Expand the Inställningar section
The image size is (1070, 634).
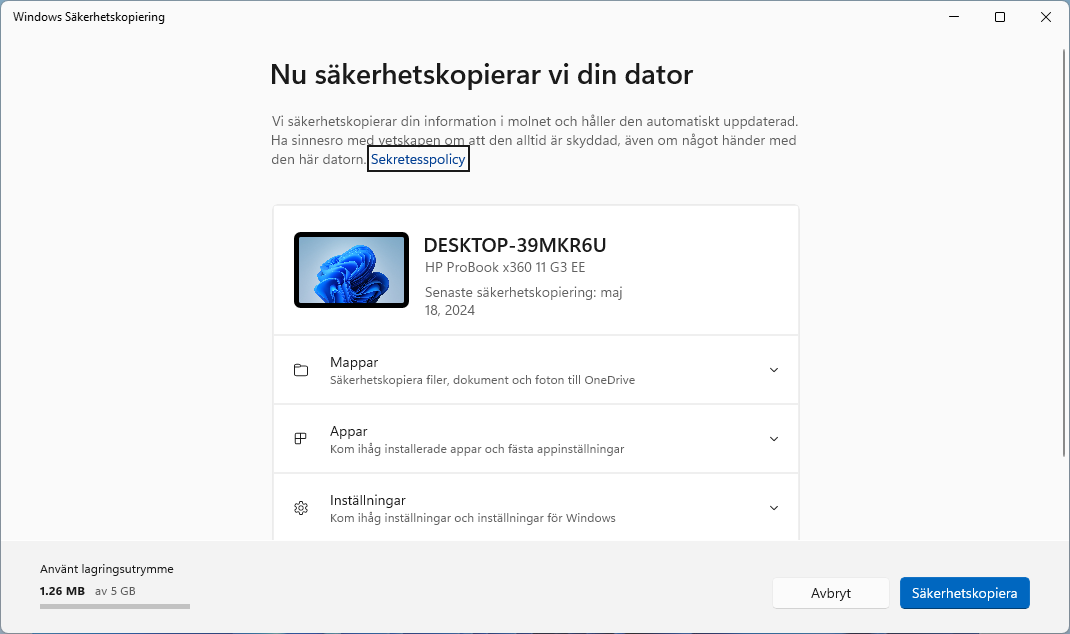(x=773, y=507)
